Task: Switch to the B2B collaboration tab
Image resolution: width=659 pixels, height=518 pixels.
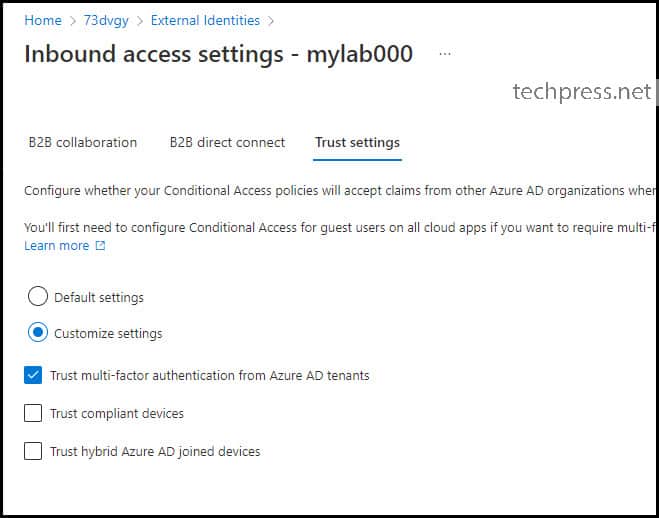Action: pyautogui.click(x=83, y=142)
